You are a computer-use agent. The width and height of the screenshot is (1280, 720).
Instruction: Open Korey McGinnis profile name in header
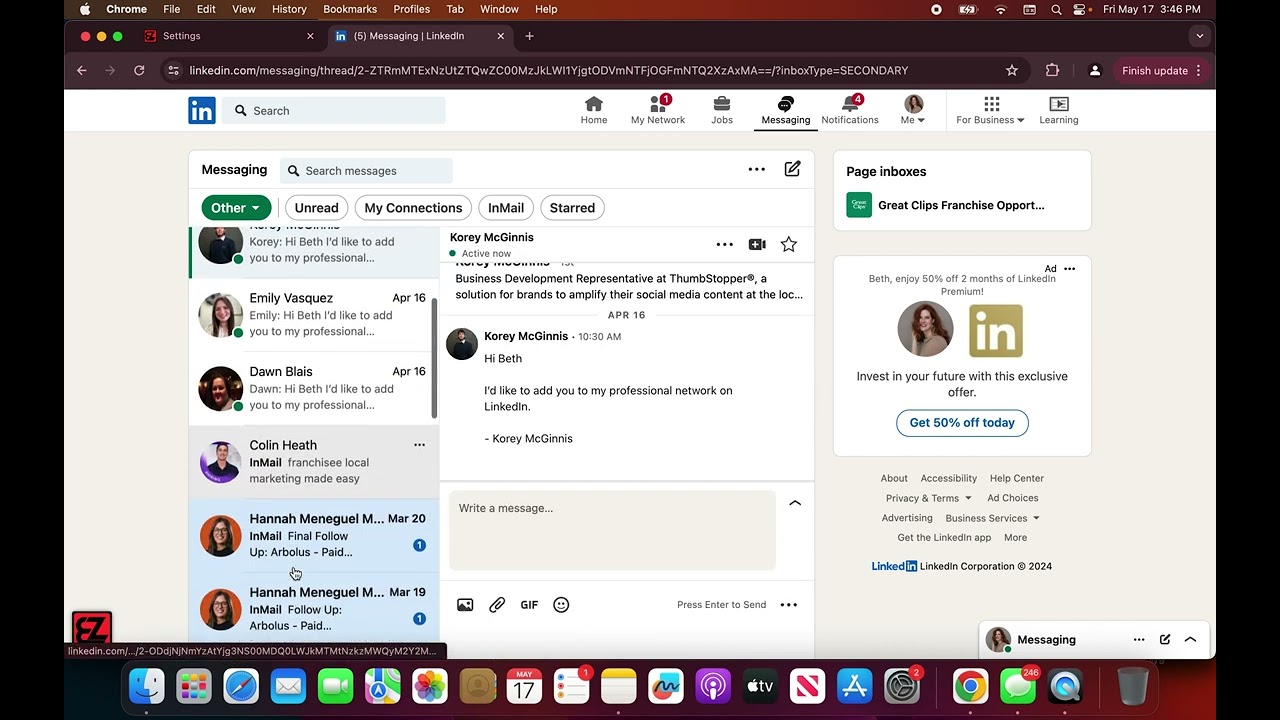coord(492,237)
